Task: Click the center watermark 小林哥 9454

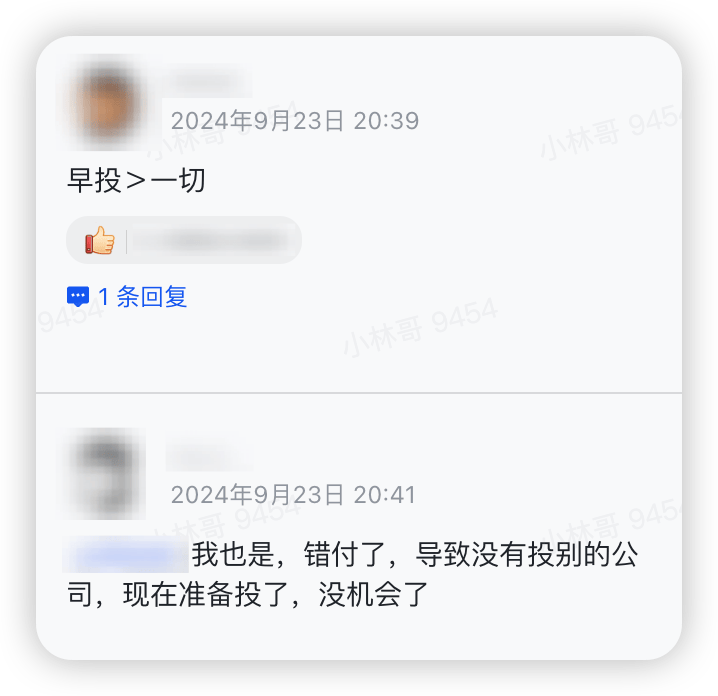Action: (x=420, y=326)
